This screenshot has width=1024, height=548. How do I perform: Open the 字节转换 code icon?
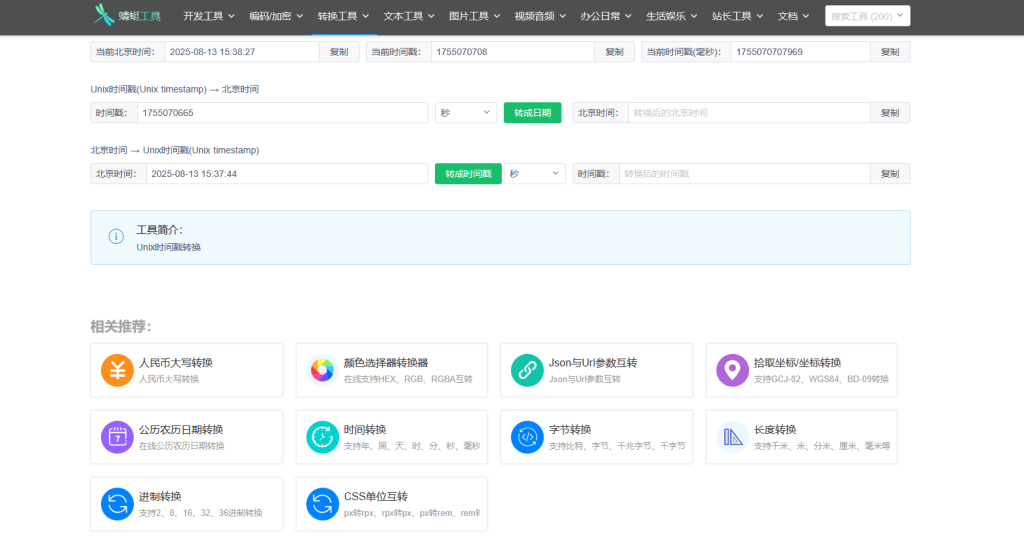tap(527, 437)
